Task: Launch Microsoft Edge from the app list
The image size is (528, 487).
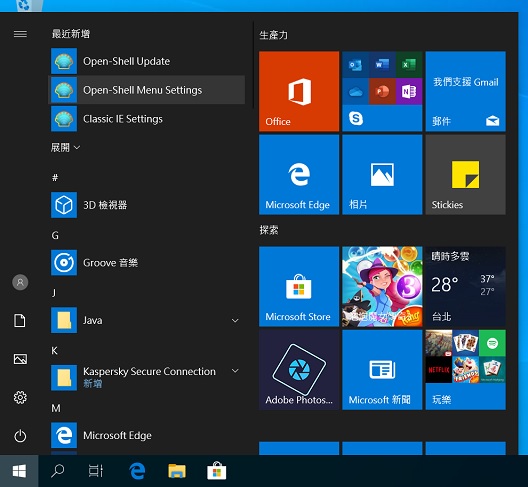Action: [146, 435]
